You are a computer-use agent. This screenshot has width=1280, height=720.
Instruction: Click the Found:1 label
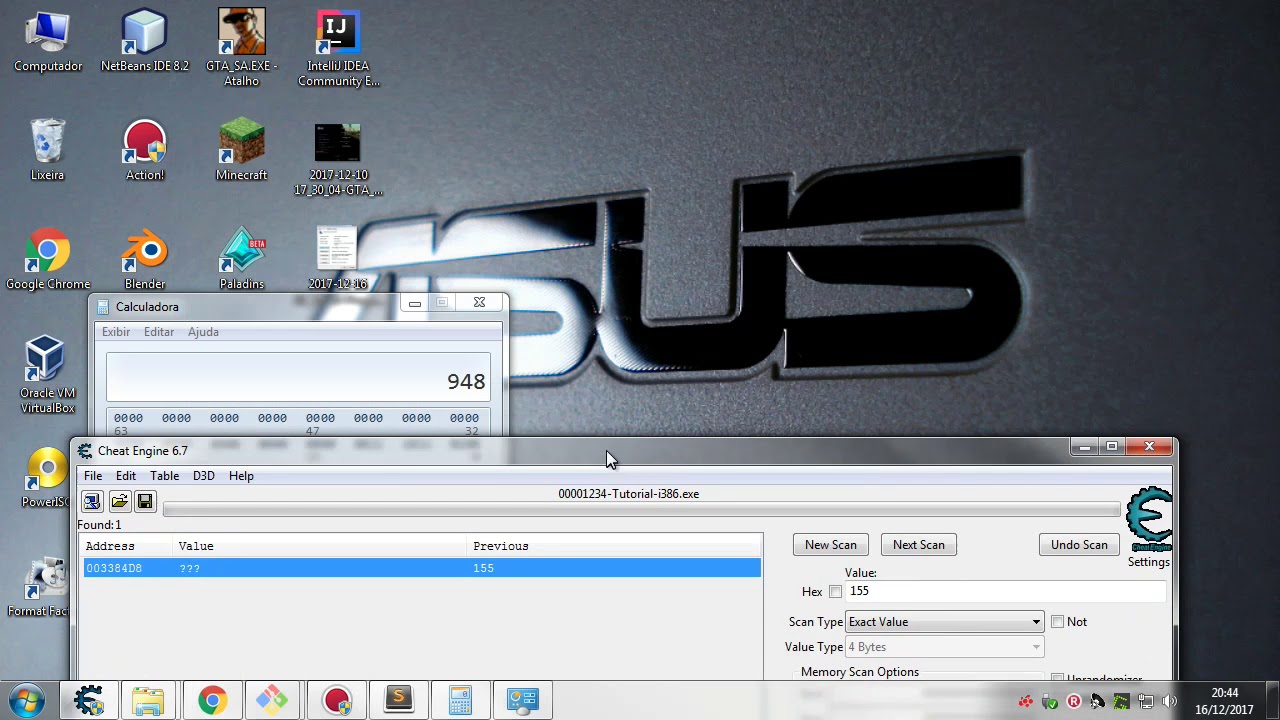(x=99, y=525)
